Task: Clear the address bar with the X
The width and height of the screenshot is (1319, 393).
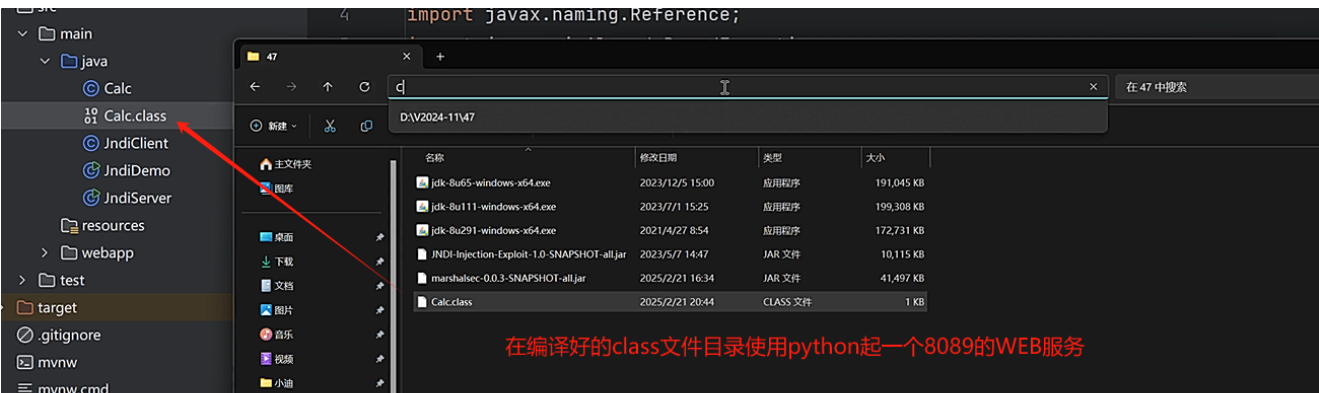Action: pyautogui.click(x=1093, y=87)
